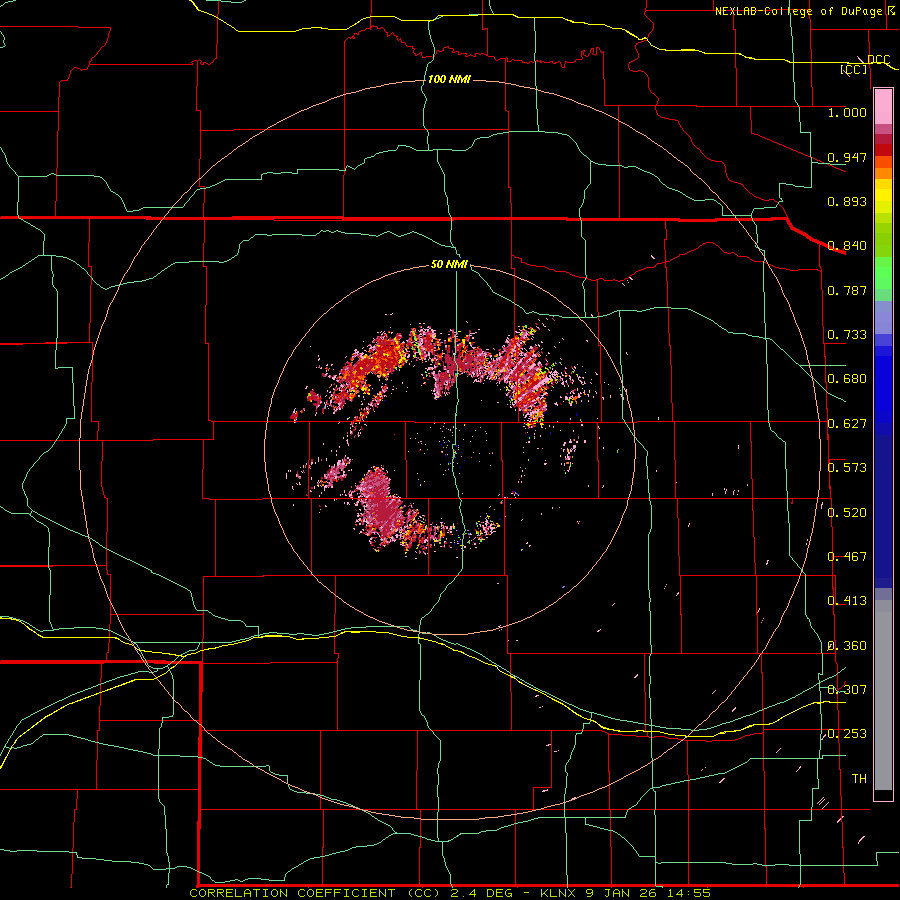The image size is (900, 900).
Task: Click the 100 NMI range ring label
Action: pos(449,79)
